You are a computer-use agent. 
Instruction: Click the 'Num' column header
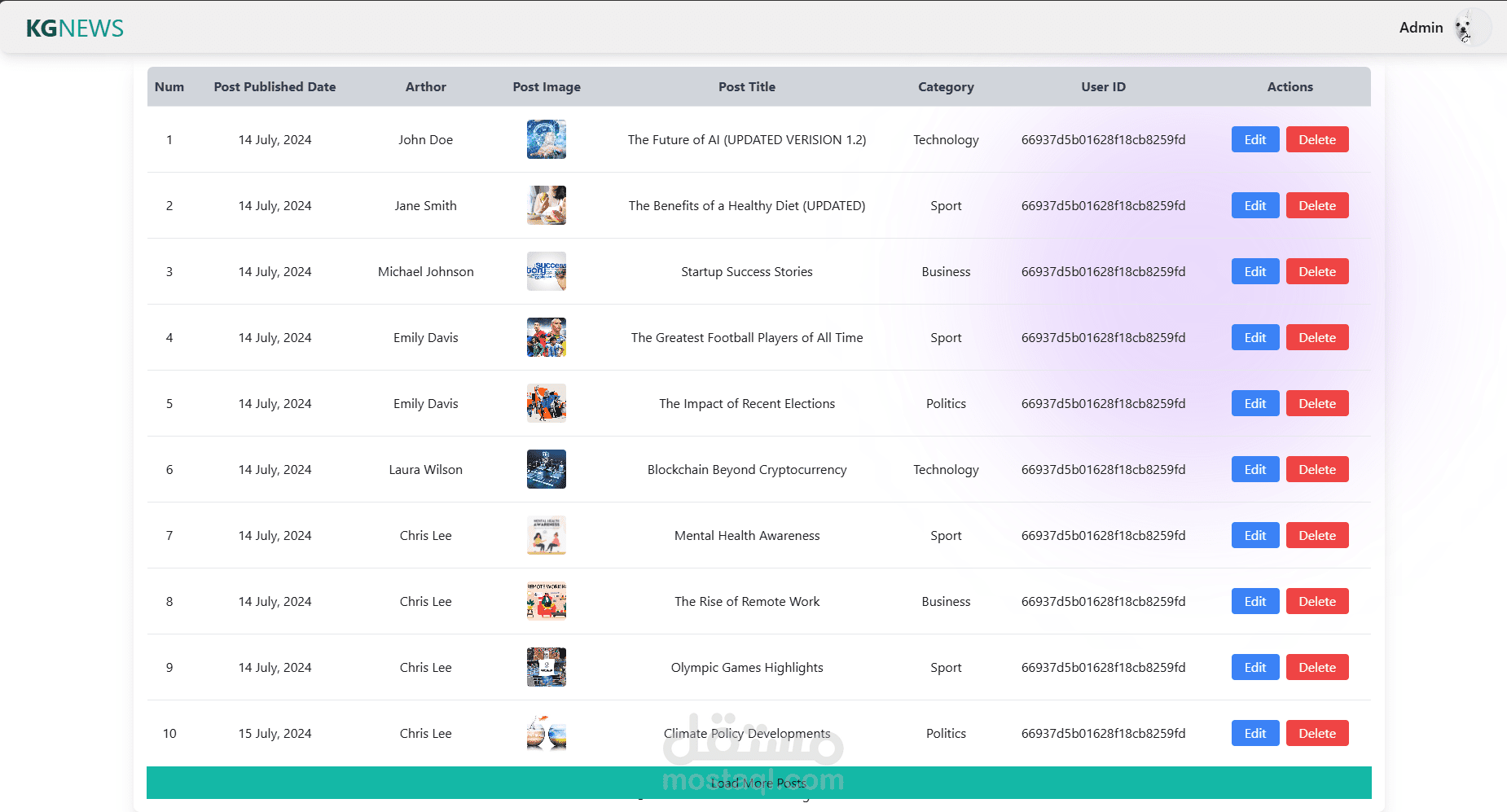[169, 87]
